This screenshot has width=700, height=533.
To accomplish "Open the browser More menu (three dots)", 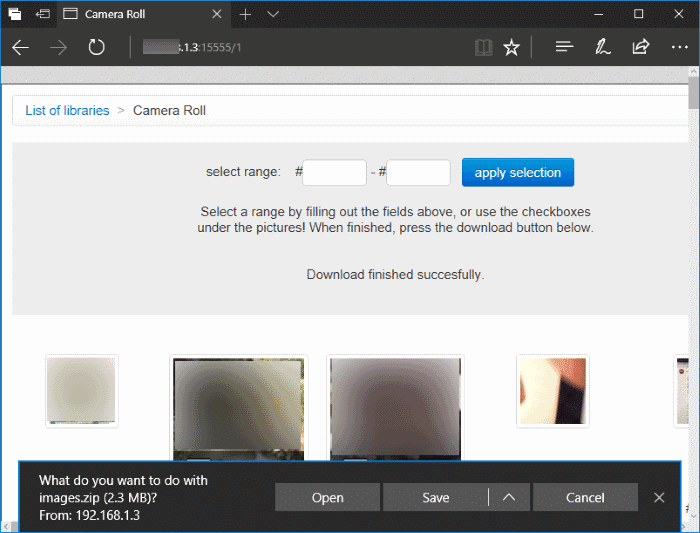I will 679,47.
